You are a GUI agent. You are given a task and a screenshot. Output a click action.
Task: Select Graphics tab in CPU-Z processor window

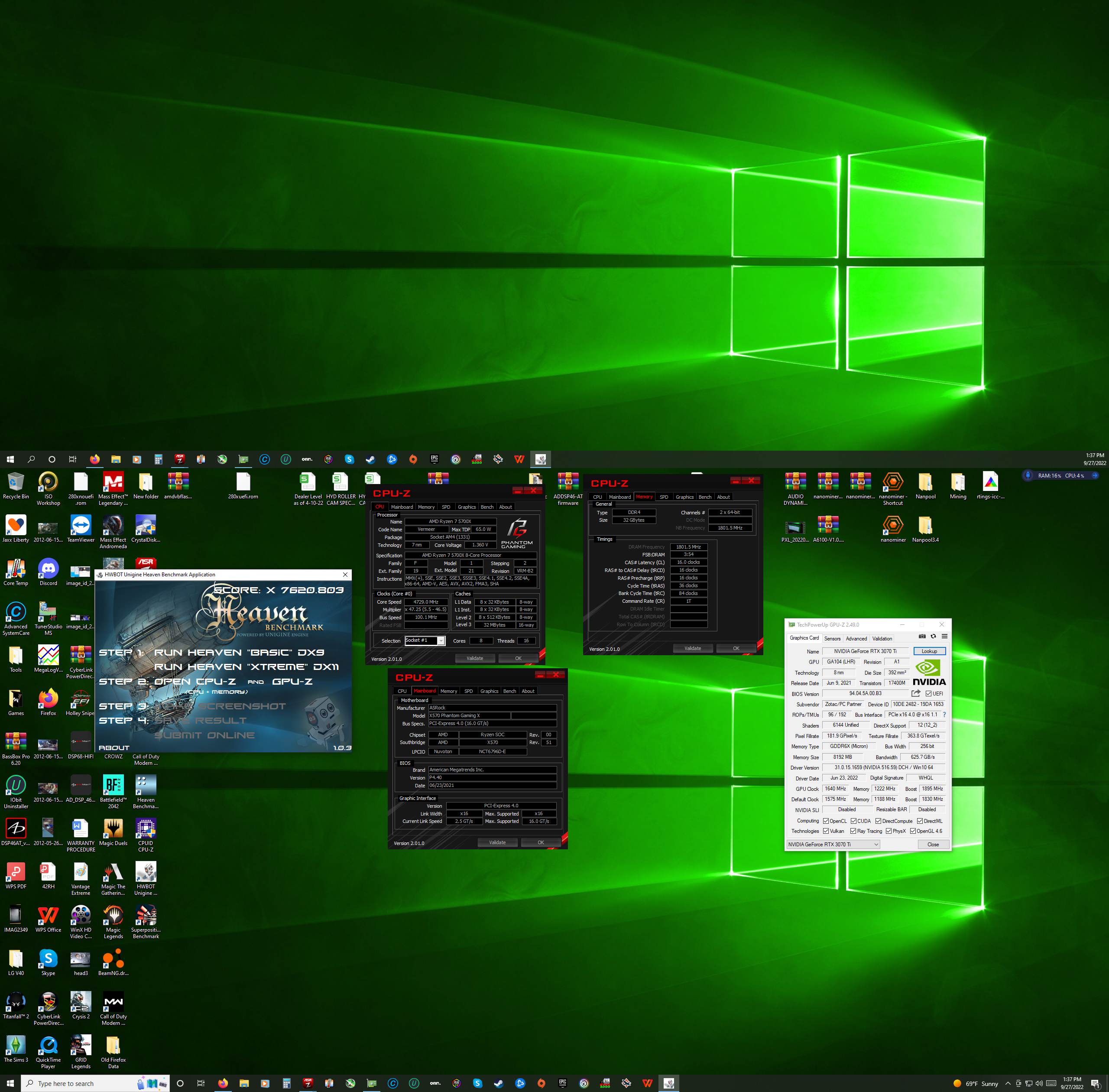[x=467, y=507]
